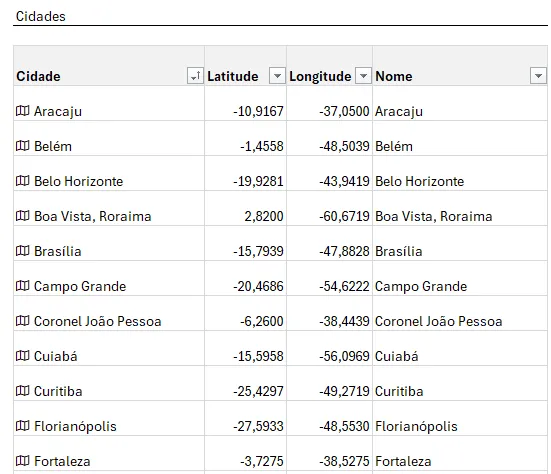Viewport: 551px width, 474px height.
Task: Click the map icon beside Cuiabá
Action: pos(22,356)
